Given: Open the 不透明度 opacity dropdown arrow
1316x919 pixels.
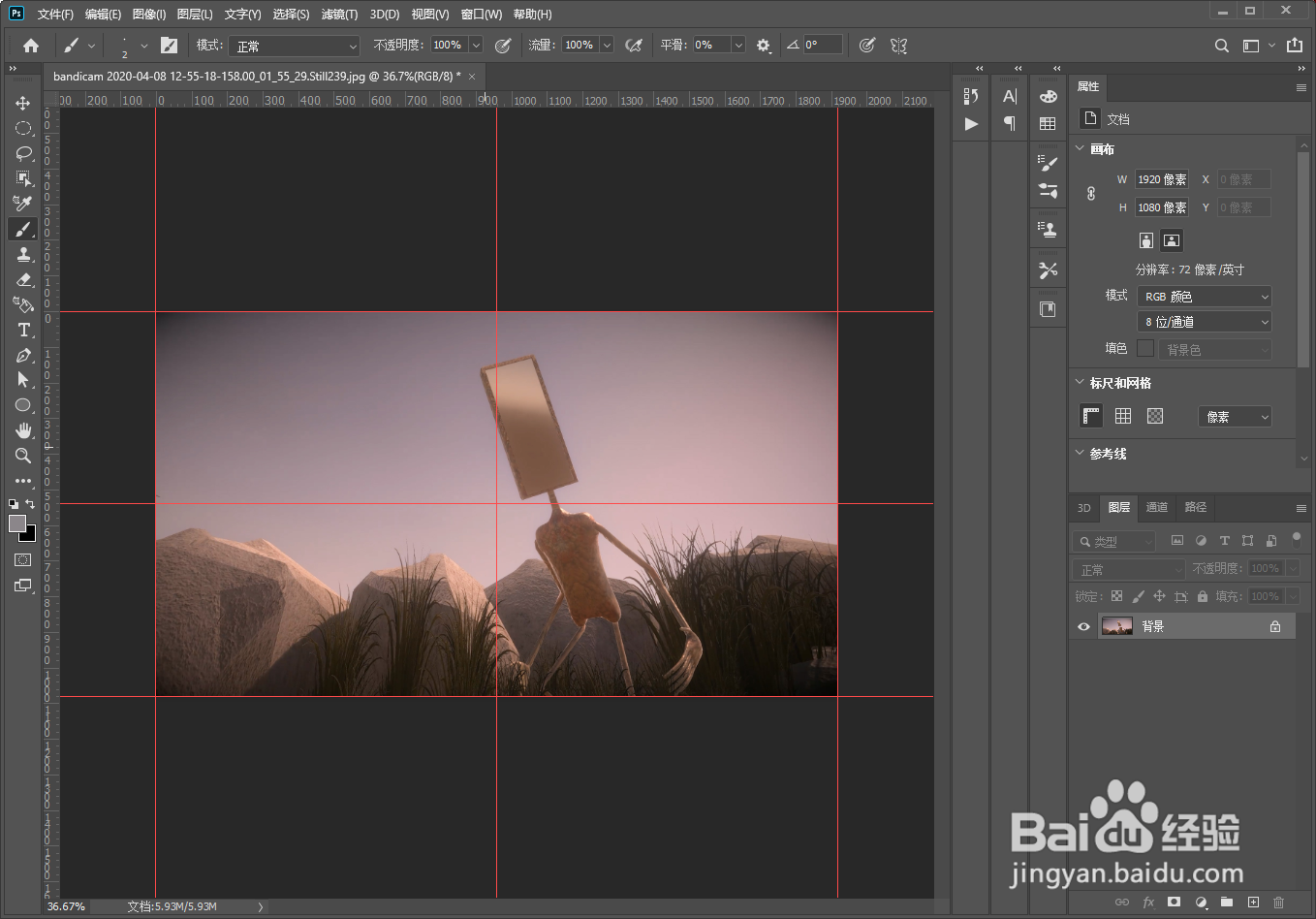Looking at the screenshot, I should click(476, 46).
